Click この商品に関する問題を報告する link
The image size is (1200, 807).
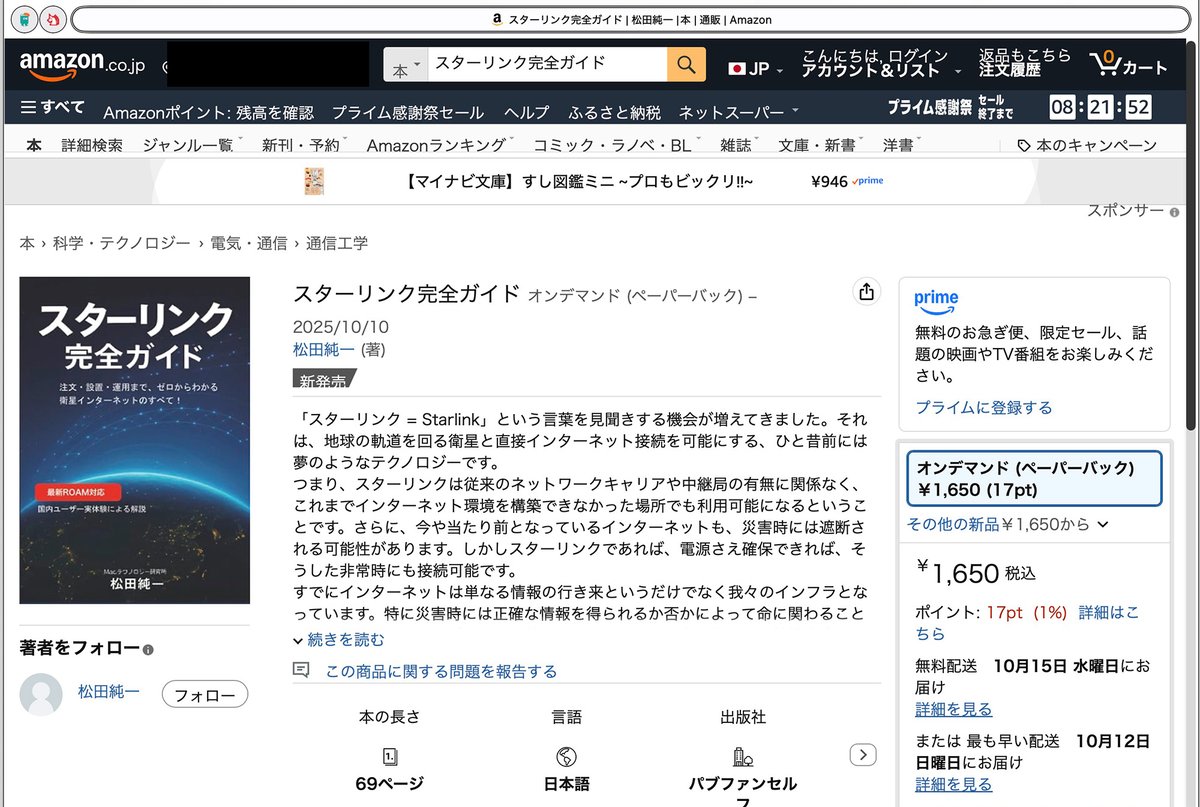coord(441,671)
